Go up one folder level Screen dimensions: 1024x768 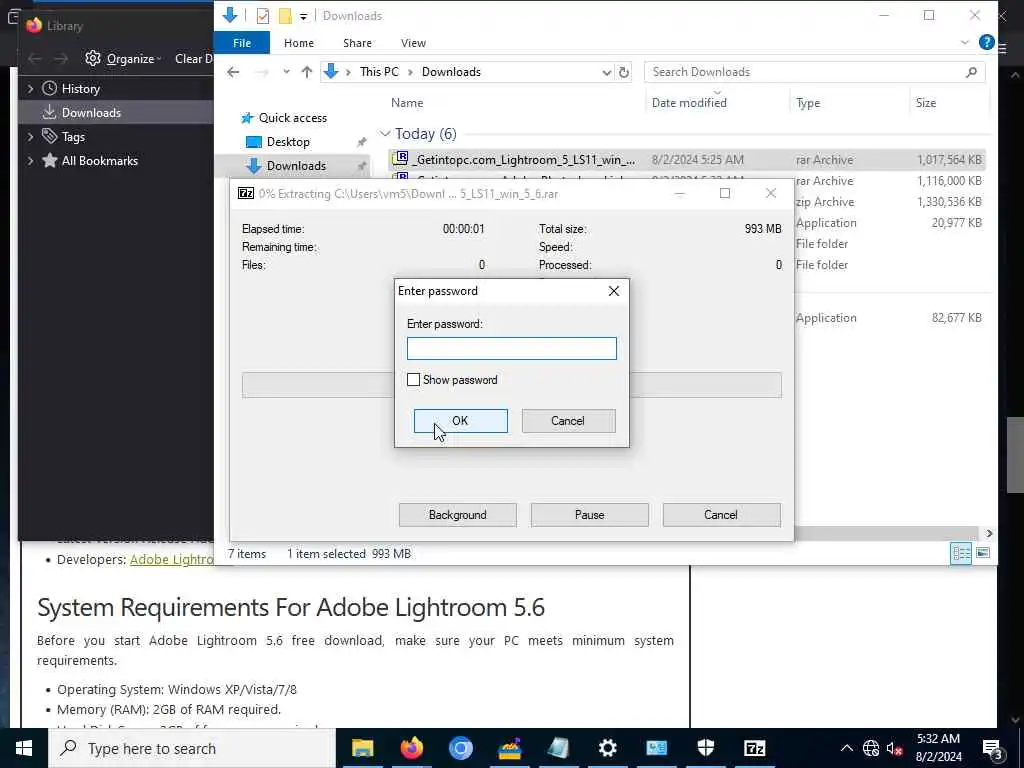point(306,72)
